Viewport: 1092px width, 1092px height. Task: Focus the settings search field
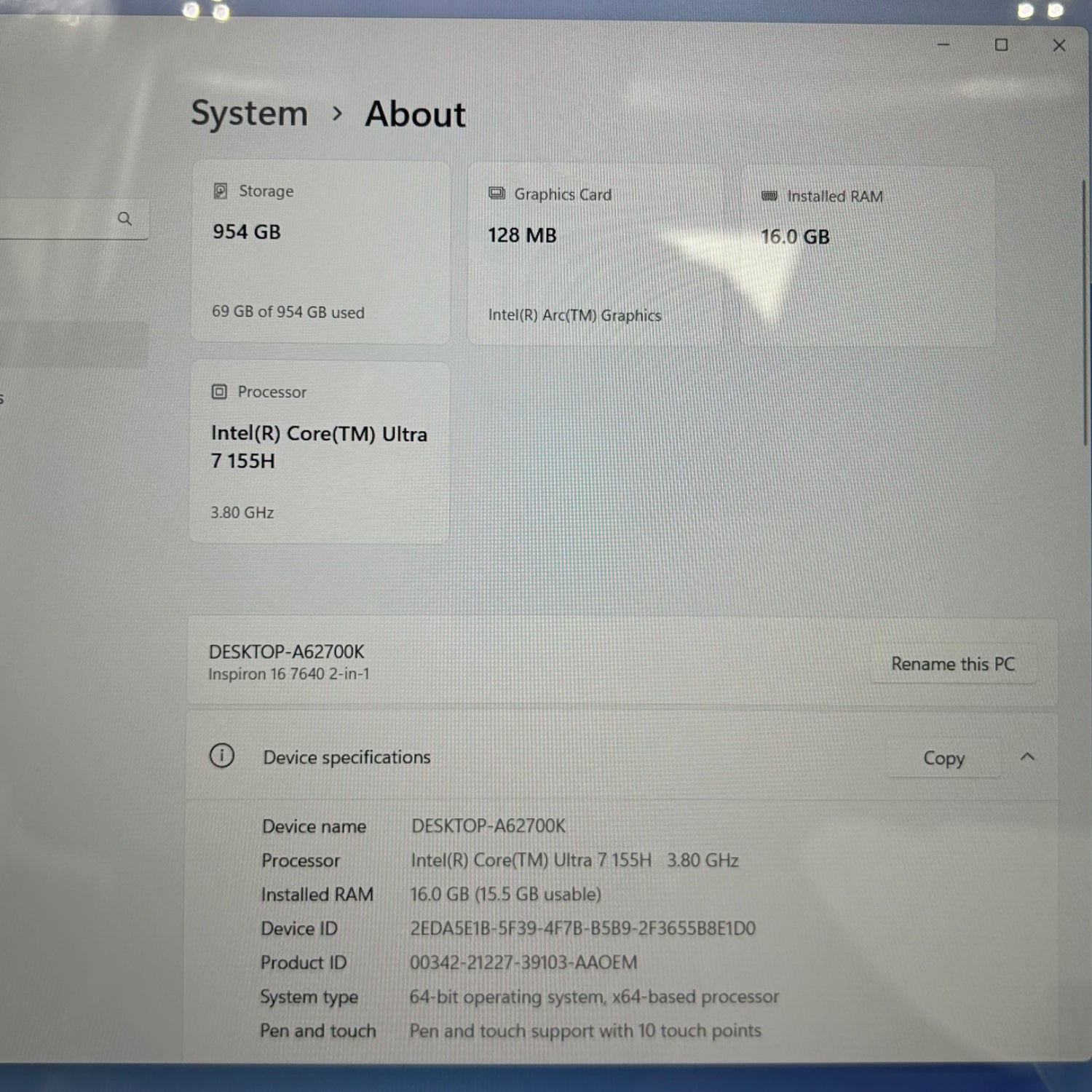click(x=58, y=218)
